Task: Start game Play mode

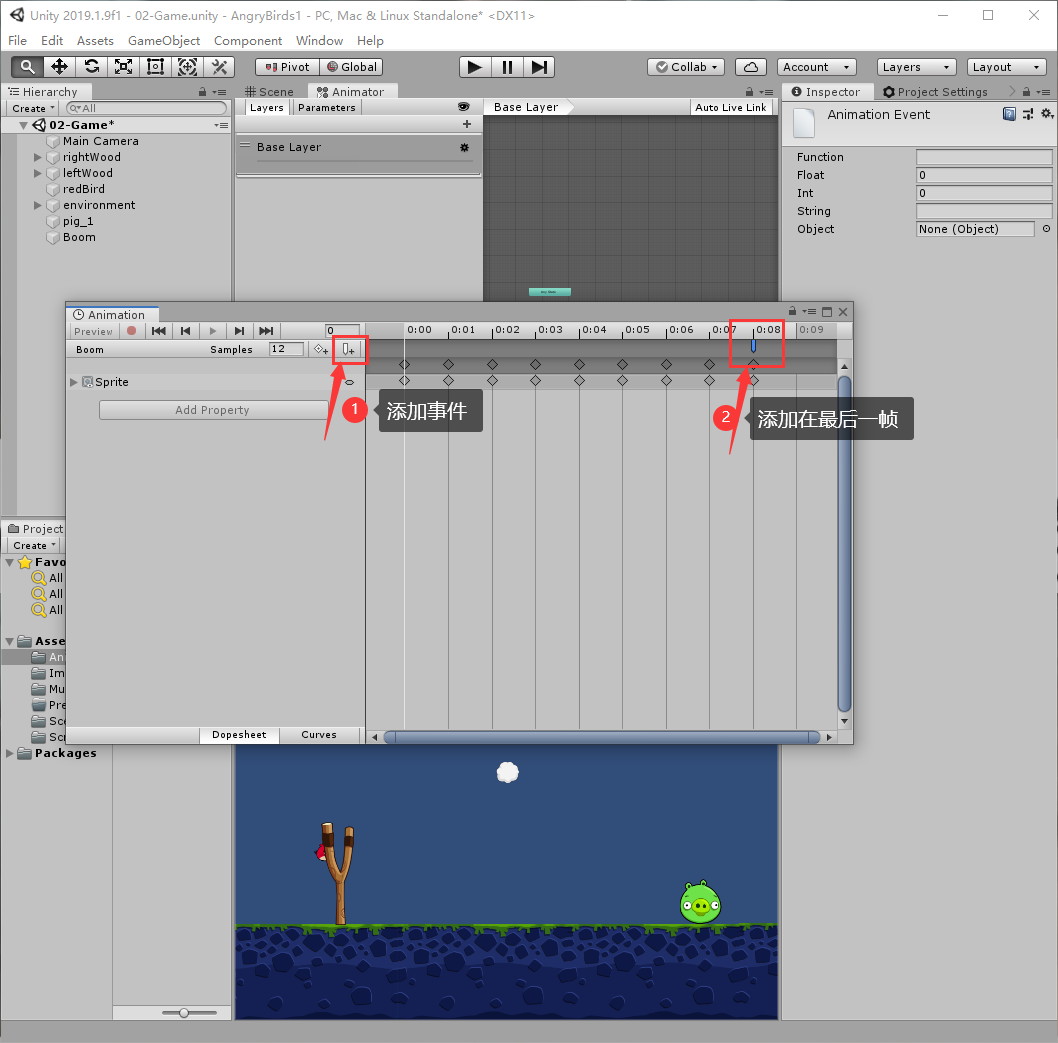Action: [x=475, y=67]
